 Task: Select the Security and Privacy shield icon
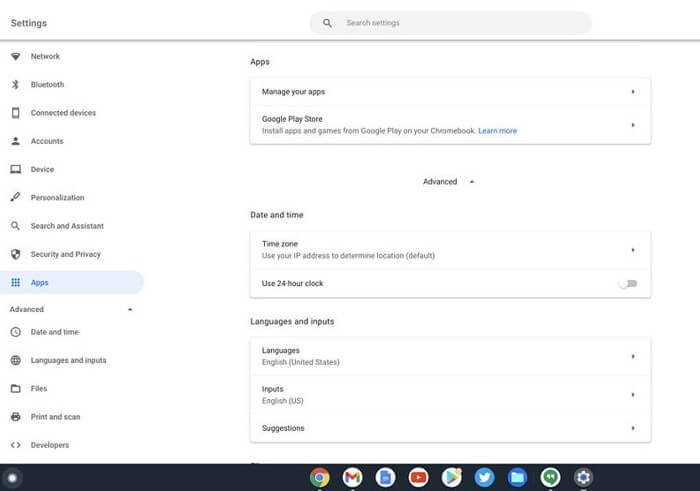15,254
